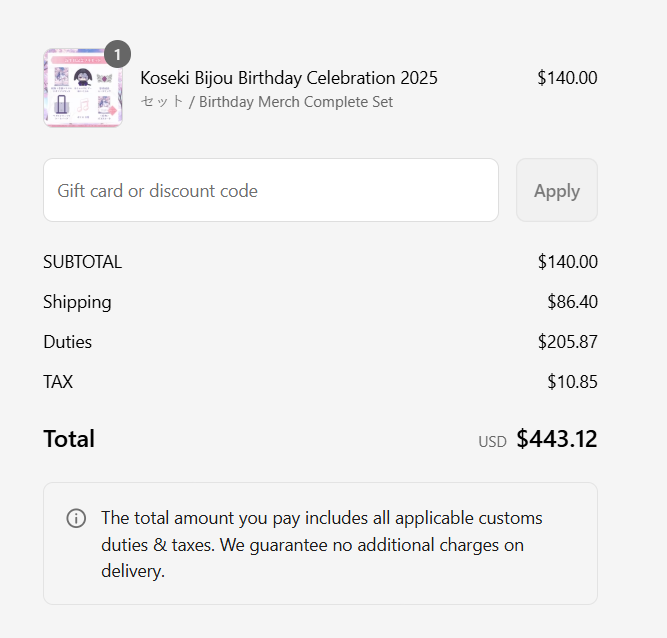Click the quantity badge on the product thumbnail
This screenshot has height=638, width=667.
117,54
